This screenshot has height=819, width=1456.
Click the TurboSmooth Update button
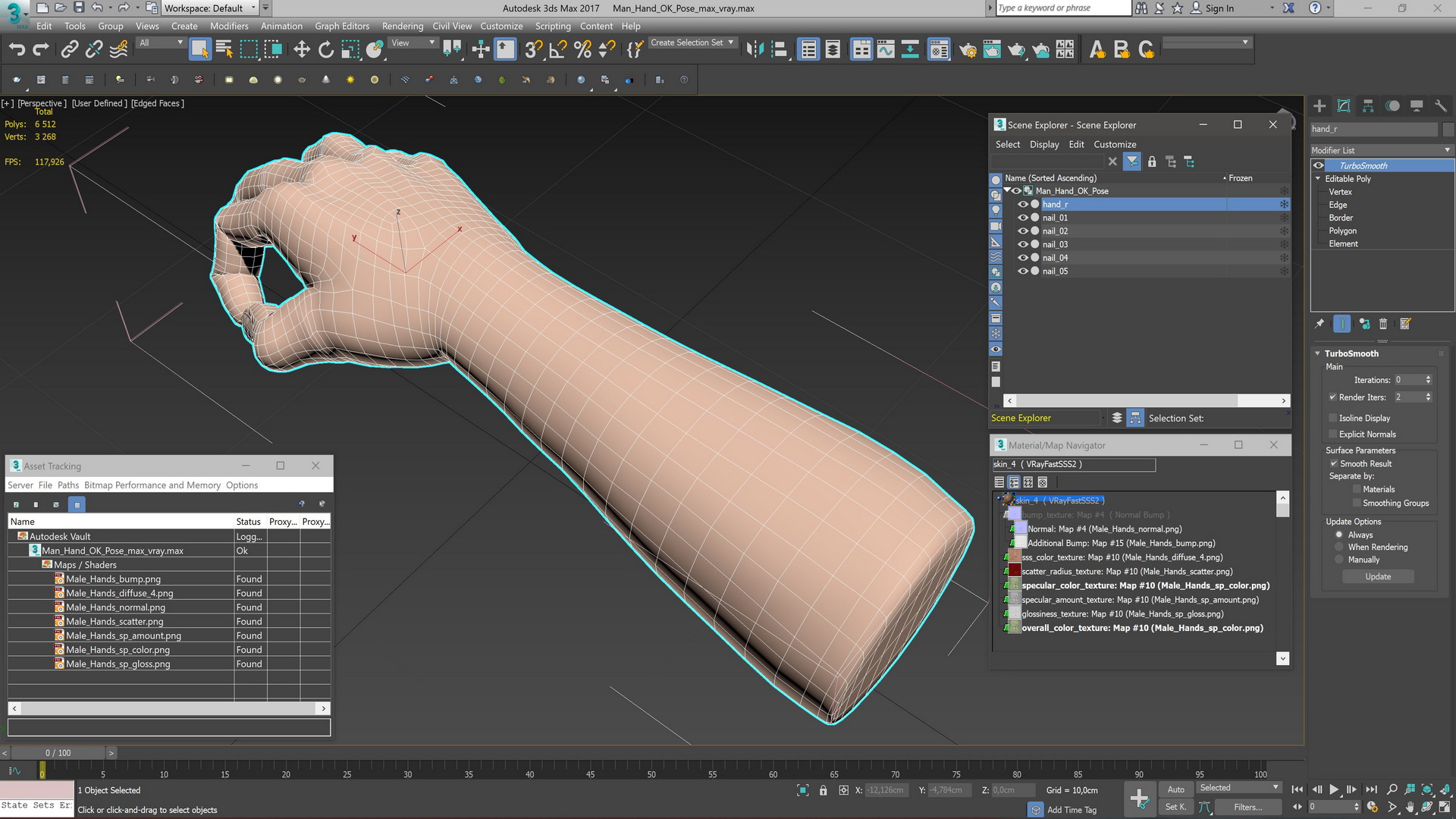[1377, 576]
